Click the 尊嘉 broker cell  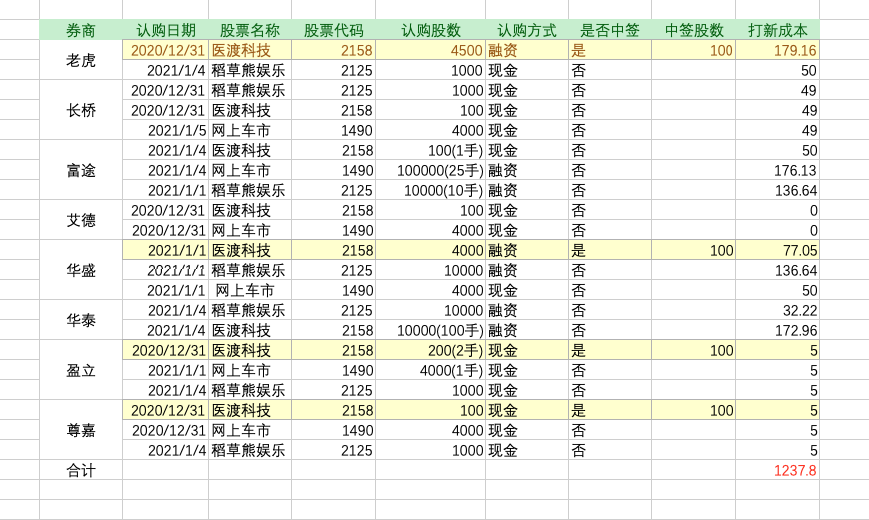point(81,430)
